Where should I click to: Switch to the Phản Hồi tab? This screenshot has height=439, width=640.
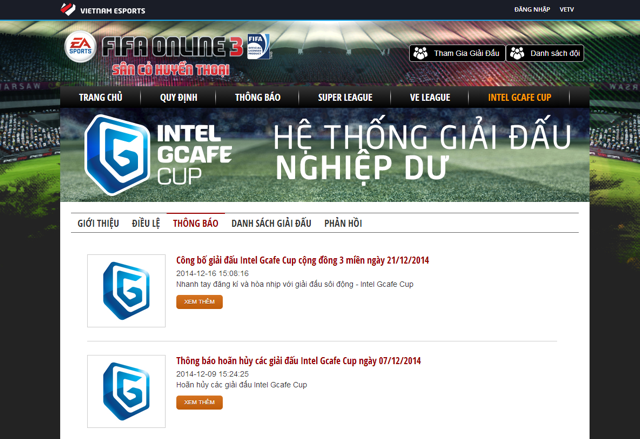pos(343,223)
